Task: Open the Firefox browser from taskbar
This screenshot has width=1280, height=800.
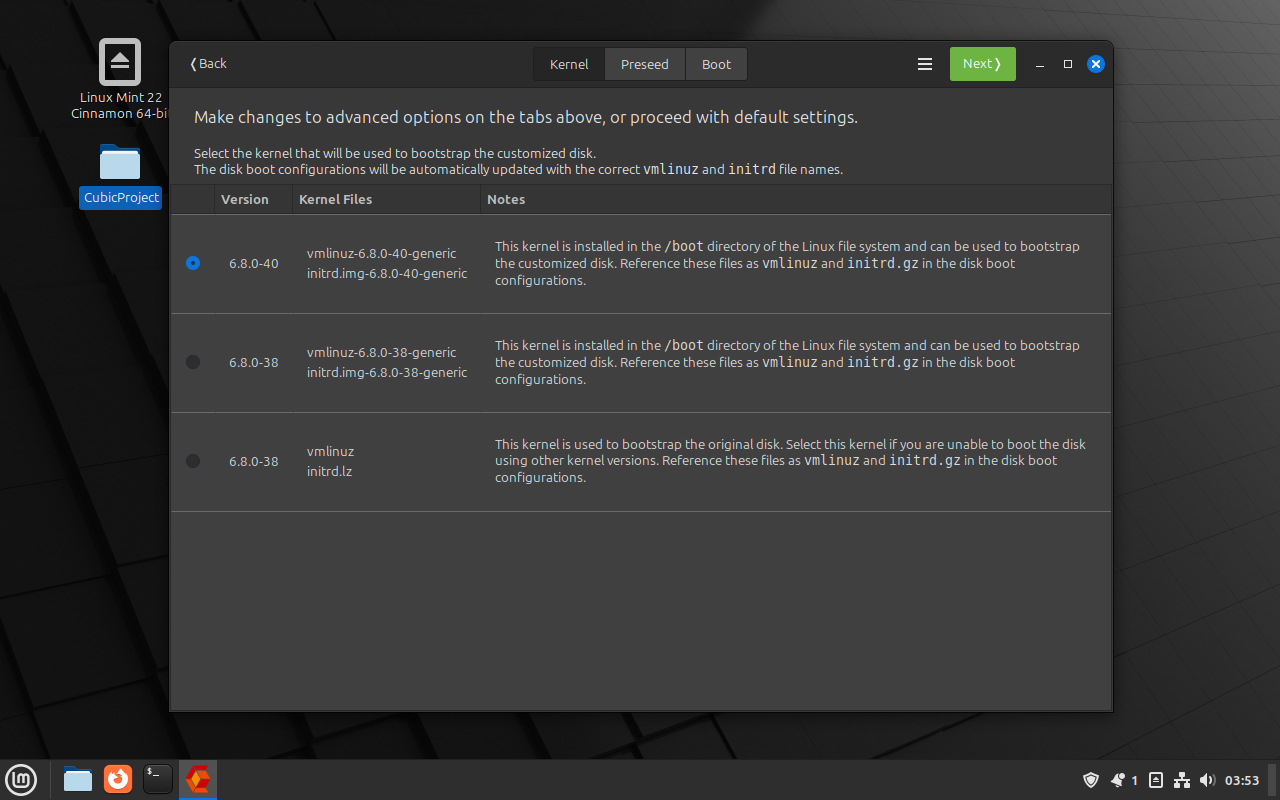Action: click(118, 778)
